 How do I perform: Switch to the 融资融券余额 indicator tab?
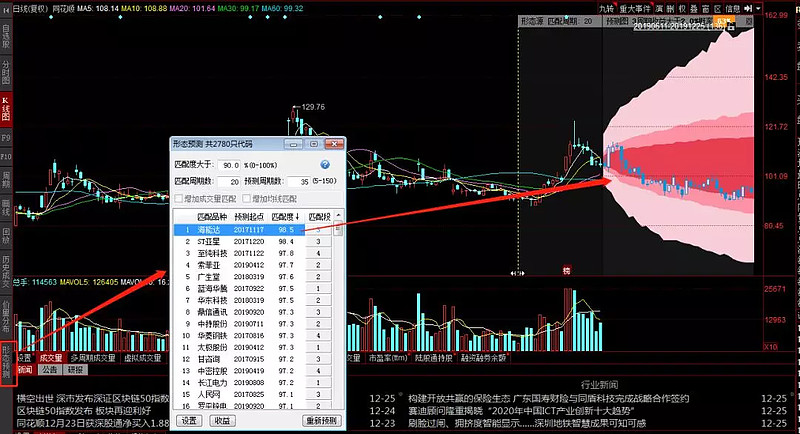pyautogui.click(x=483, y=358)
